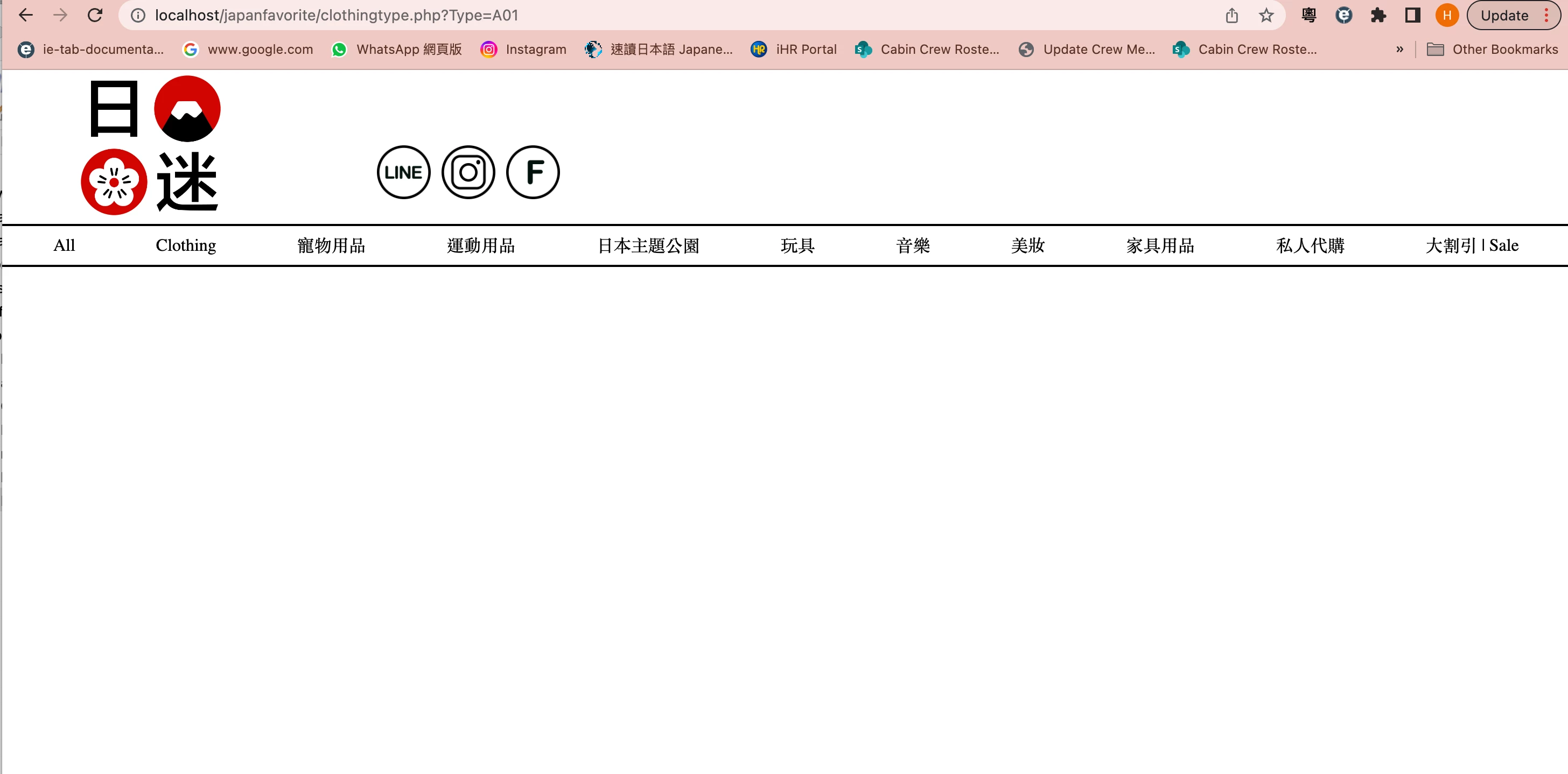Screen dimensions: 1568x774
Task: Click the share page icon
Action: point(1231,15)
